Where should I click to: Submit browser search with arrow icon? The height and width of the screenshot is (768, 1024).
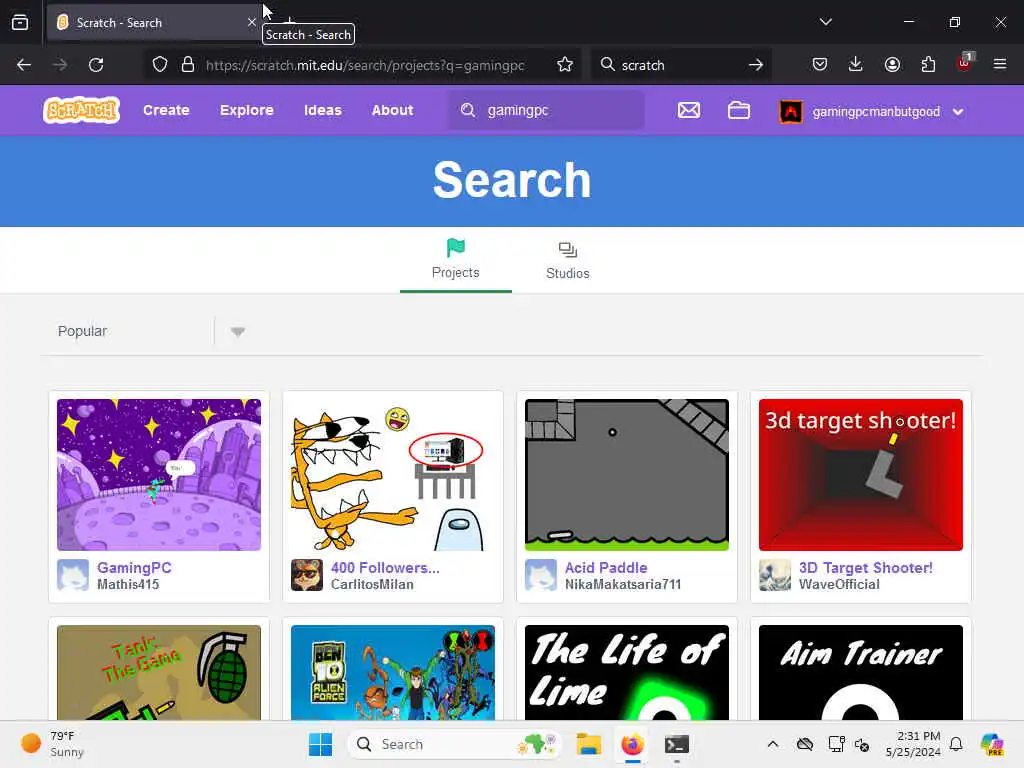pos(756,65)
